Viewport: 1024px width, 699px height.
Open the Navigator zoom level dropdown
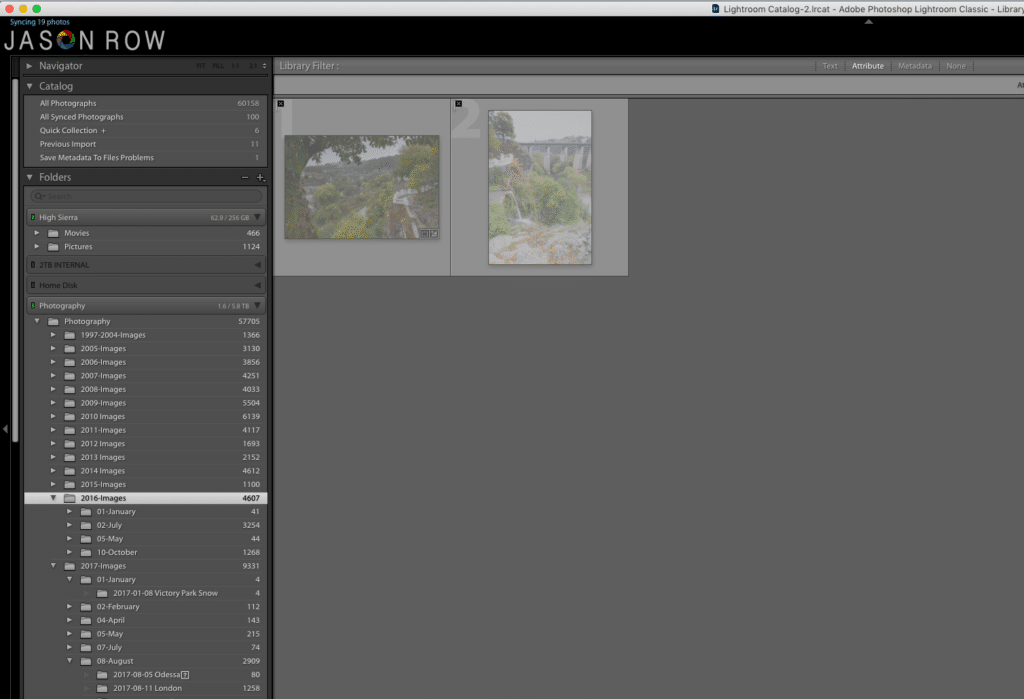tap(264, 66)
